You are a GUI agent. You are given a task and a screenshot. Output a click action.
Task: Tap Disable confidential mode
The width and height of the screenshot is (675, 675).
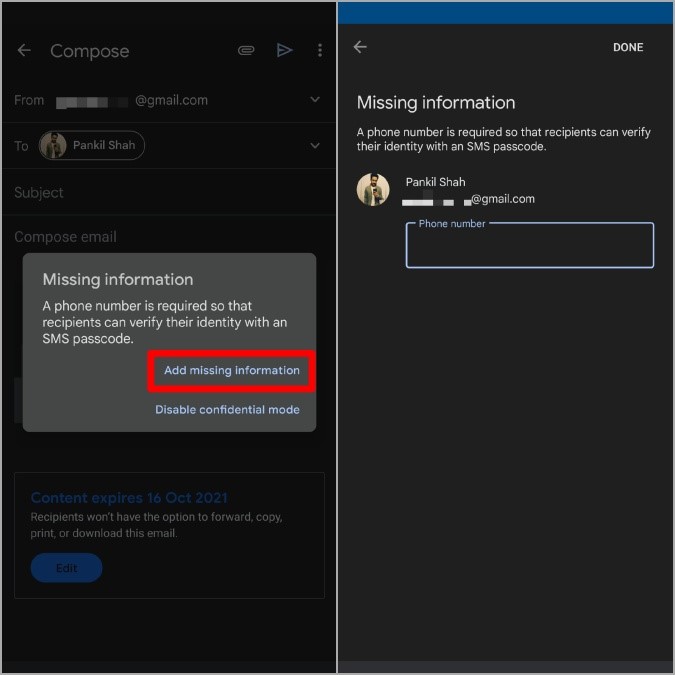[x=227, y=410]
